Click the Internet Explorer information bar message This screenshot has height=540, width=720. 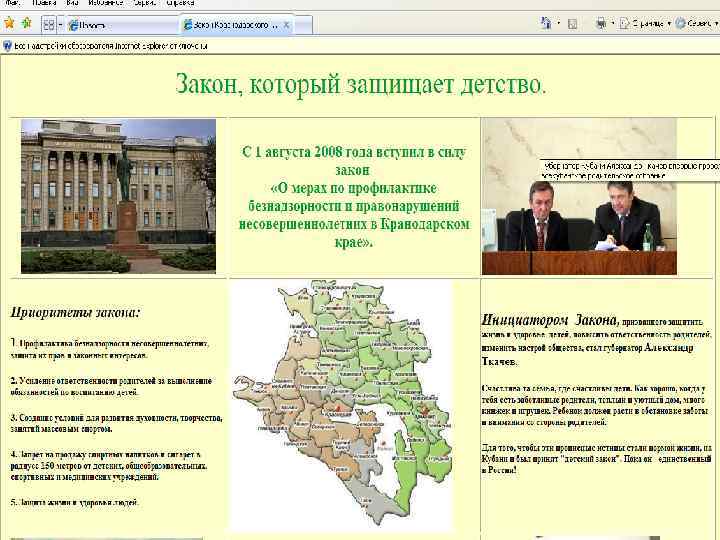click(111, 46)
